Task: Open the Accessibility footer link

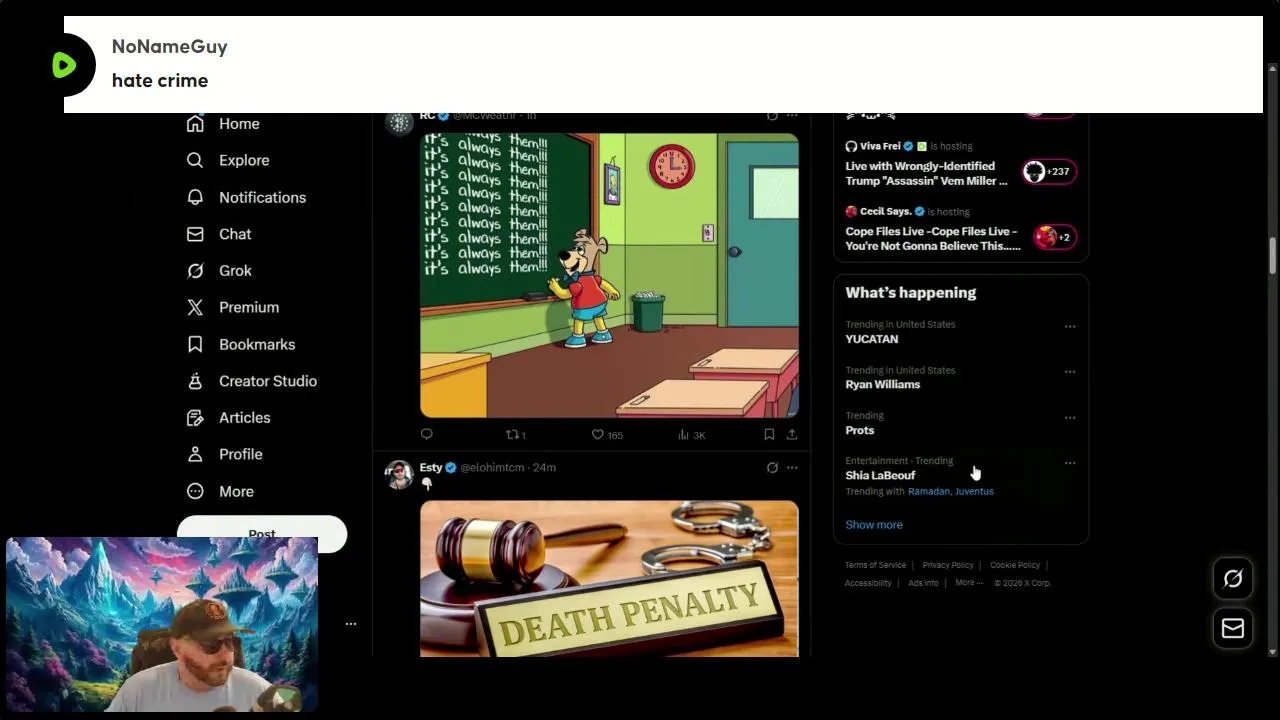Action: 868,583
